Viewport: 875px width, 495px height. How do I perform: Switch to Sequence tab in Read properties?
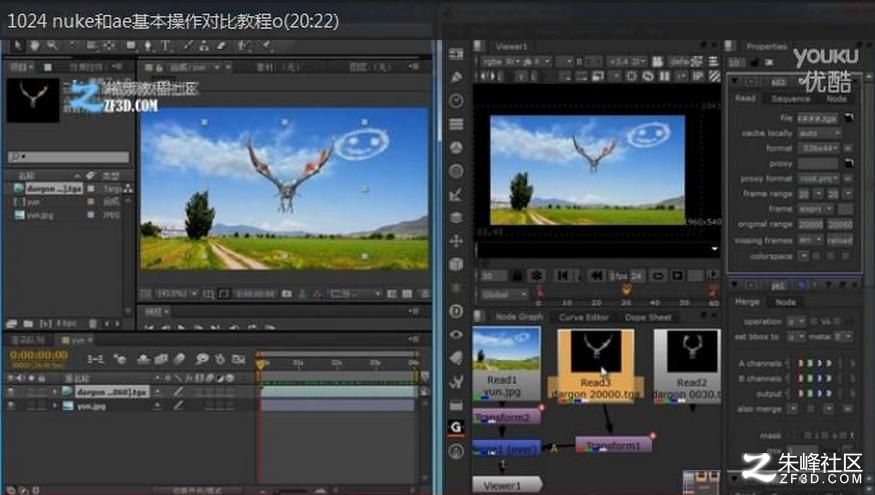[x=790, y=98]
